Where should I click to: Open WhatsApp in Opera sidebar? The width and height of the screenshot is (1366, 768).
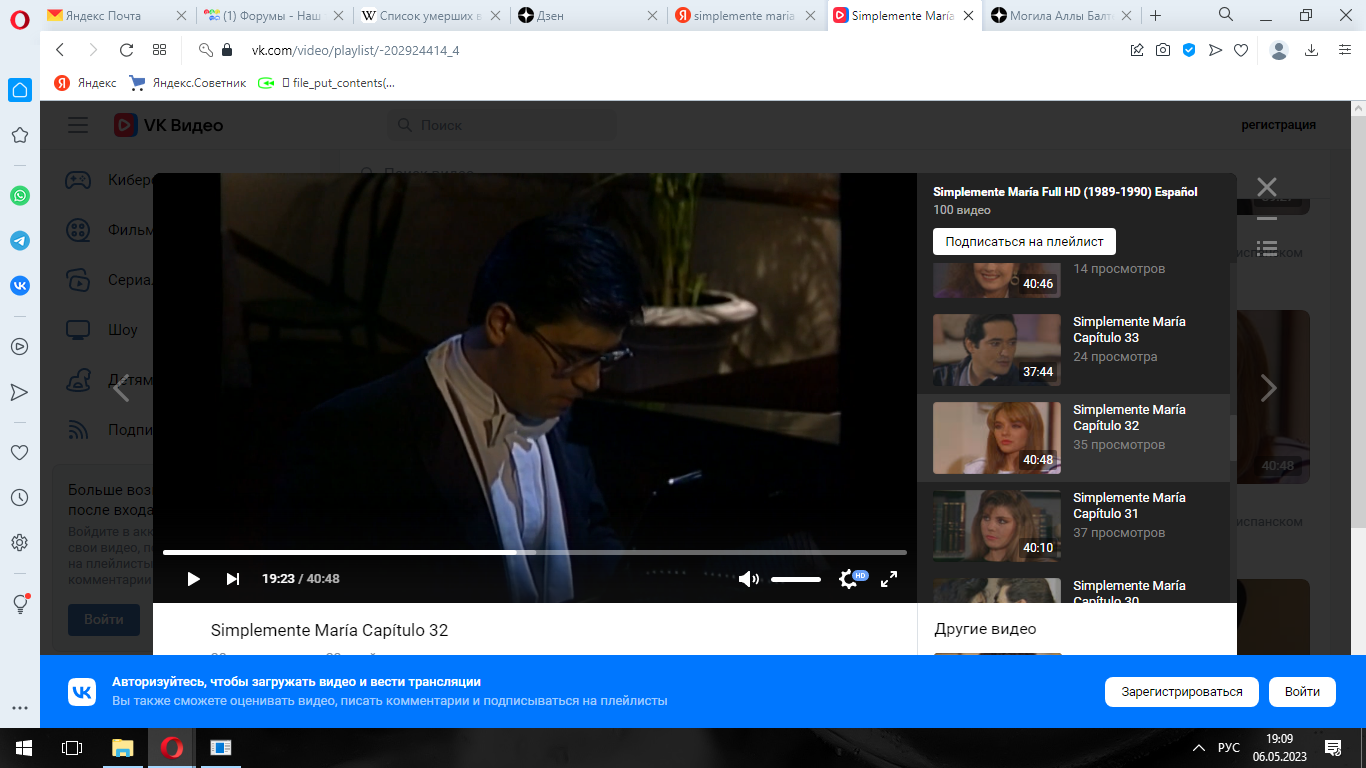click(19, 195)
